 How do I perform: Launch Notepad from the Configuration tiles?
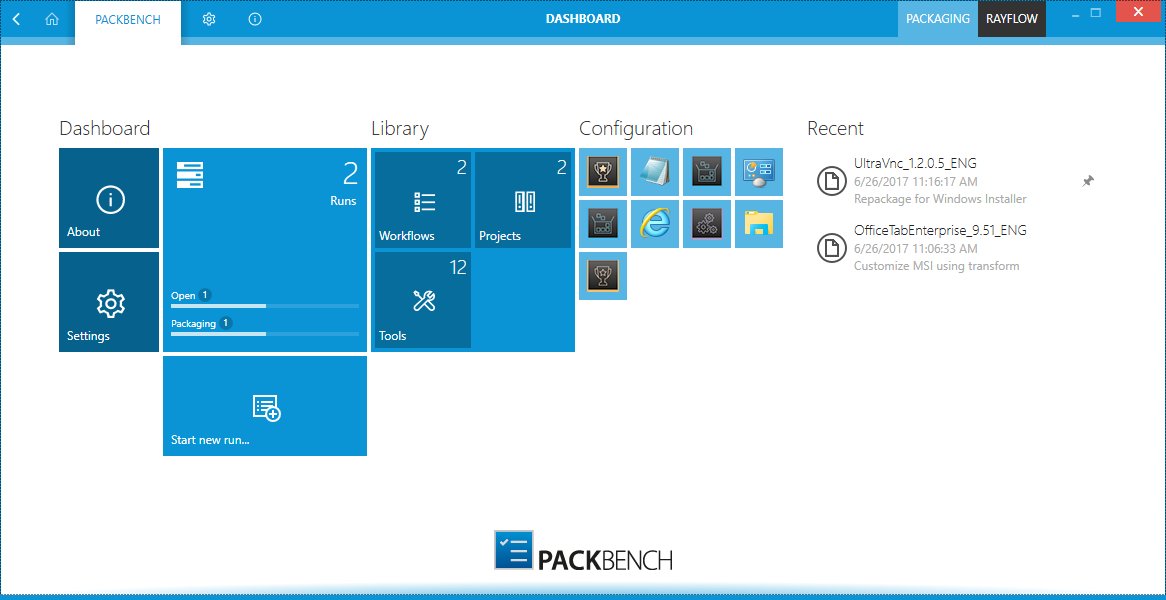pos(655,172)
